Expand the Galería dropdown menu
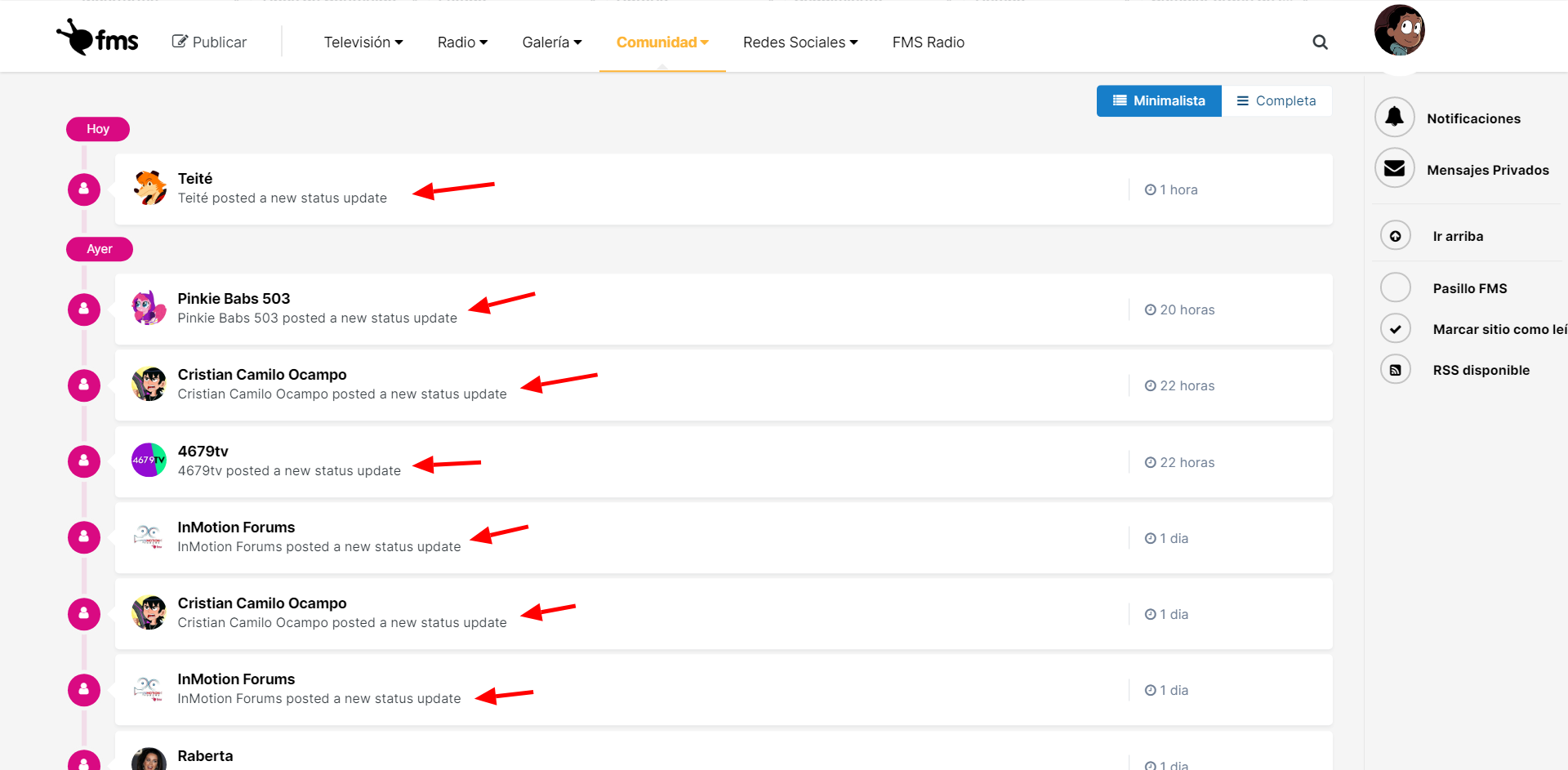Screen dimensions: 1568x770 click(x=552, y=42)
